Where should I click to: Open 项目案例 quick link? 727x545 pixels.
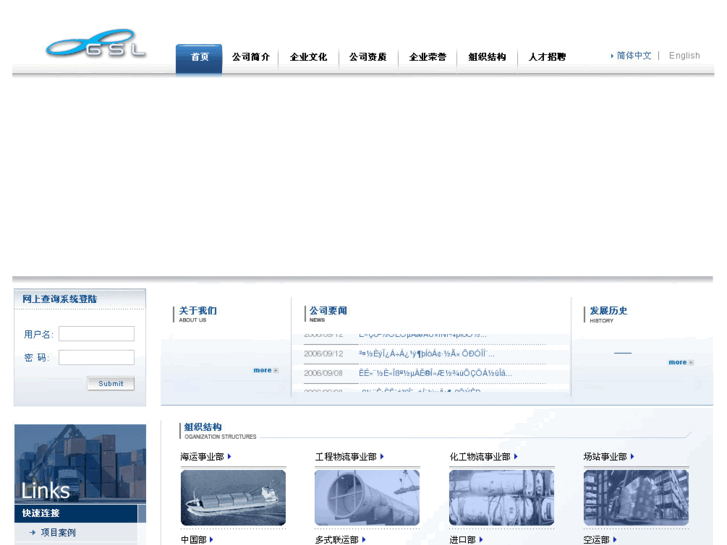(x=58, y=532)
